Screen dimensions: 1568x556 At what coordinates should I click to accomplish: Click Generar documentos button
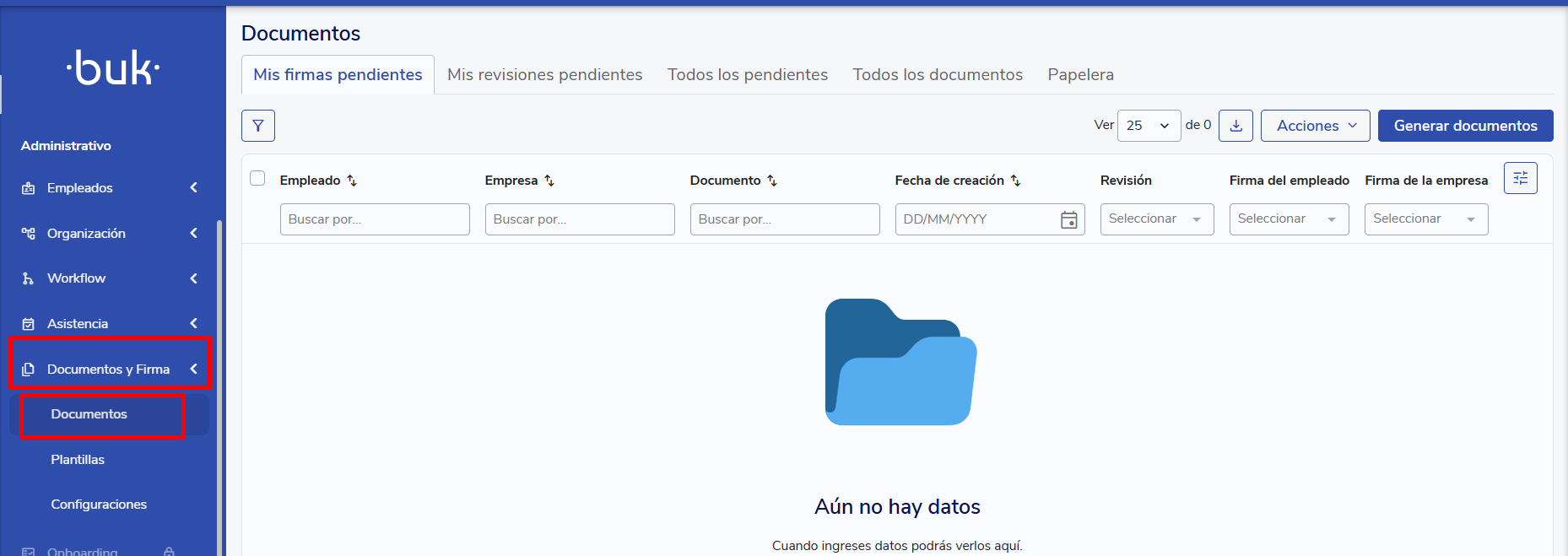(1465, 126)
